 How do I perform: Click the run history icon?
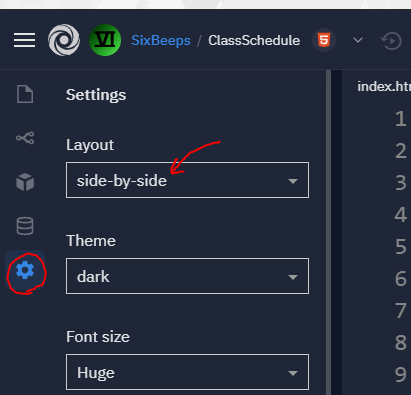pyautogui.click(x=391, y=41)
